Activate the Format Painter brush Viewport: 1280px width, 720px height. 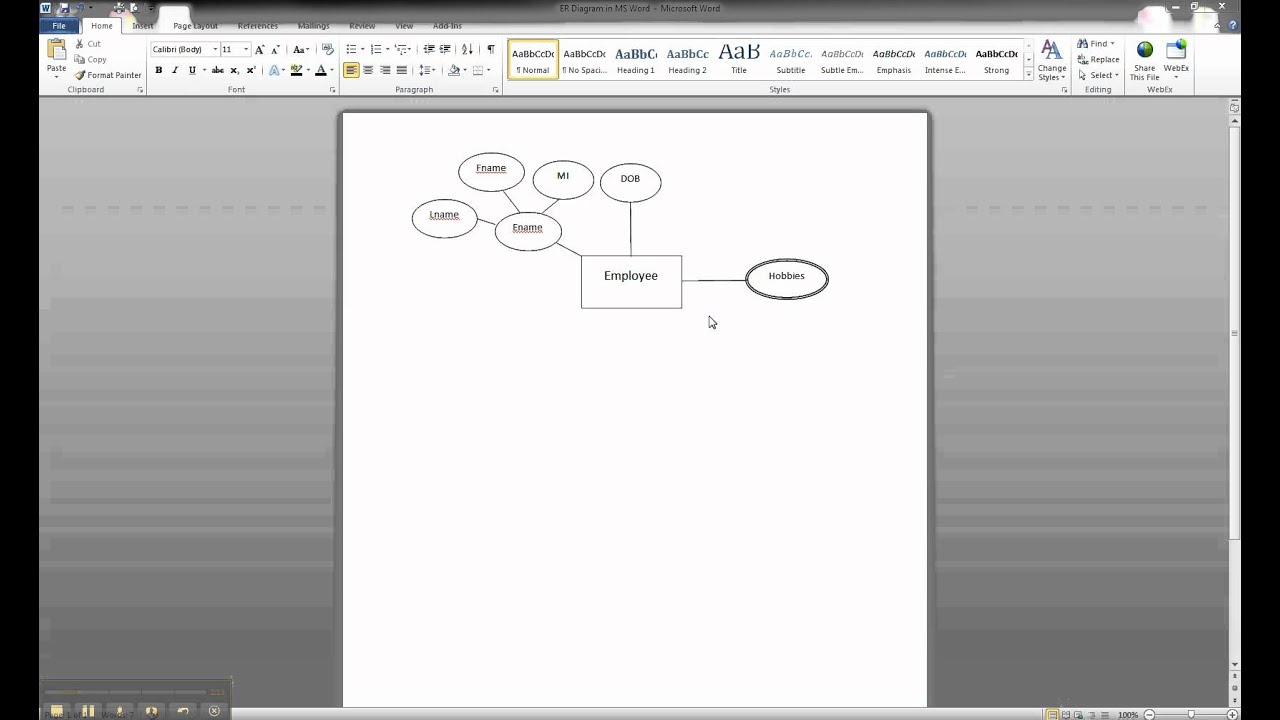pyautogui.click(x=108, y=75)
